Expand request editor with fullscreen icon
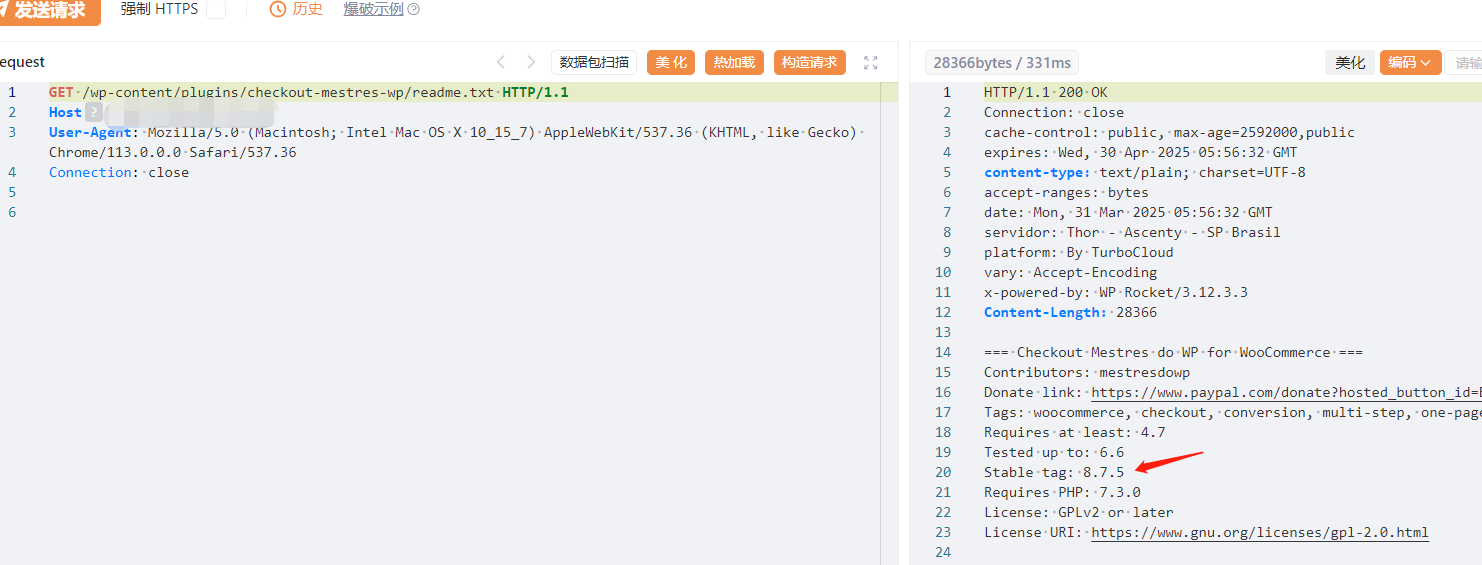 (870, 62)
